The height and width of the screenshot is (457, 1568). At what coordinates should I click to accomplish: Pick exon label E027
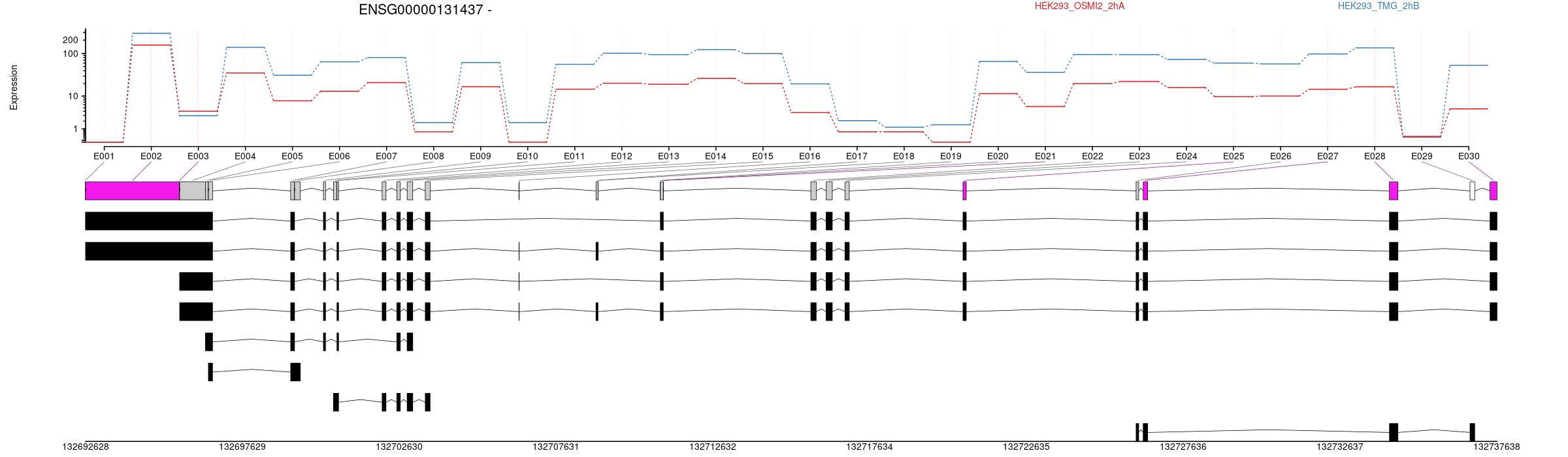(1328, 156)
